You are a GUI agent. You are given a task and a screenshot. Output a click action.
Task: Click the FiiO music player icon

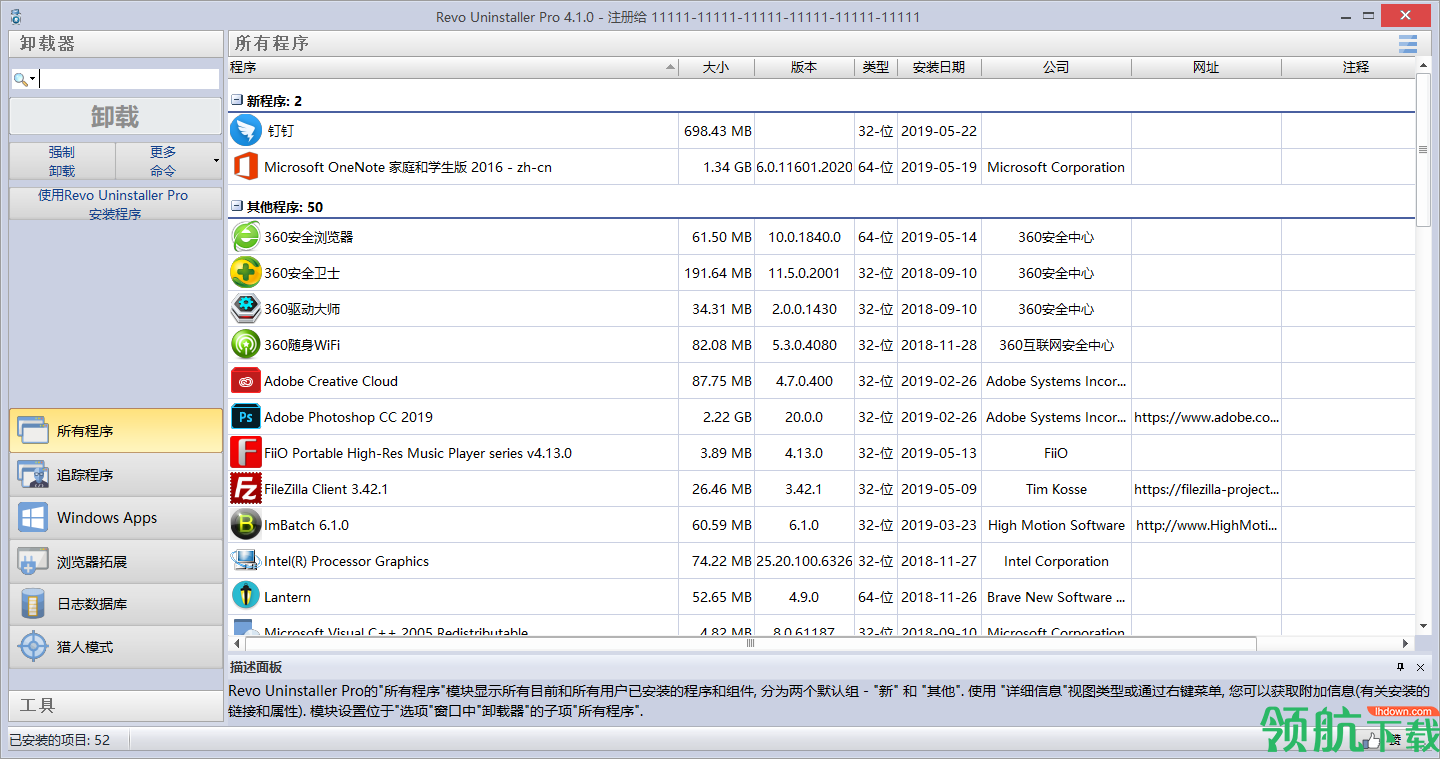246,453
